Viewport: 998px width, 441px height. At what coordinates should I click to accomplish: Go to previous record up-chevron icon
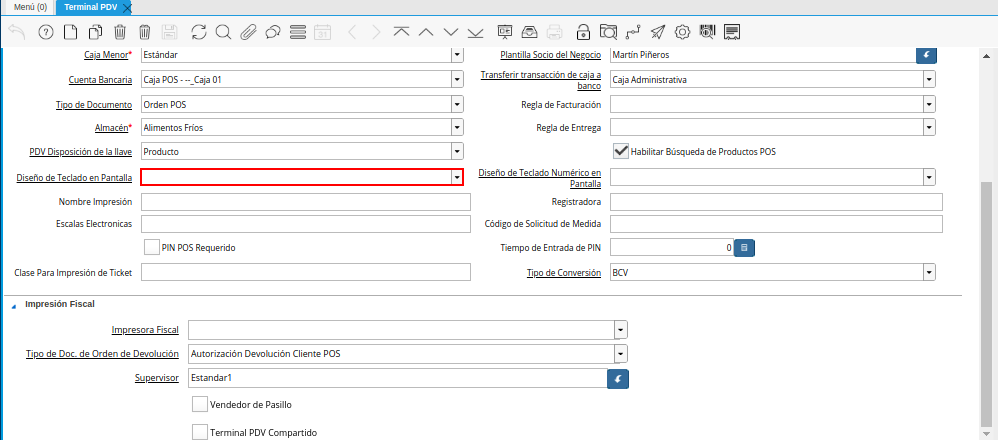pos(426,32)
